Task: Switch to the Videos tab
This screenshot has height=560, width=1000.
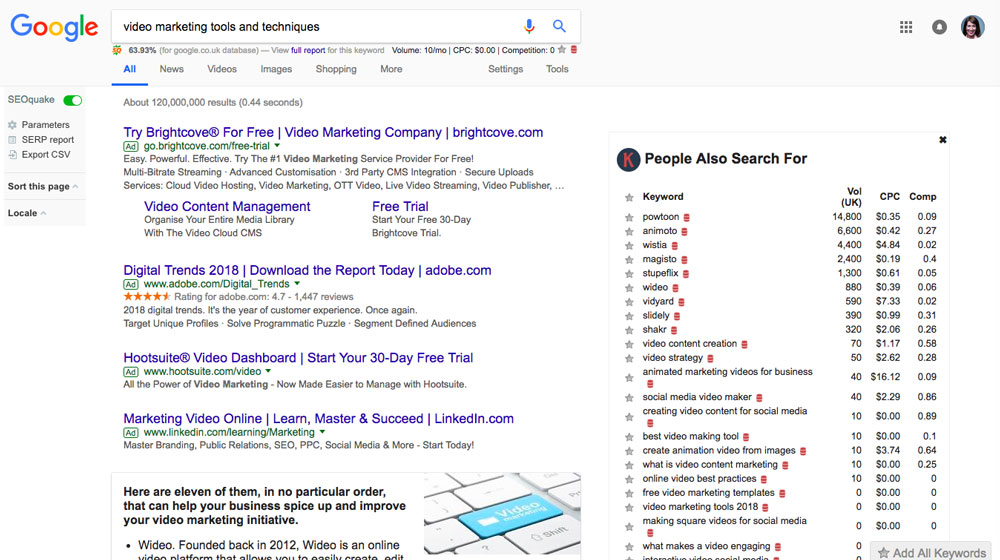Action: pos(222,69)
